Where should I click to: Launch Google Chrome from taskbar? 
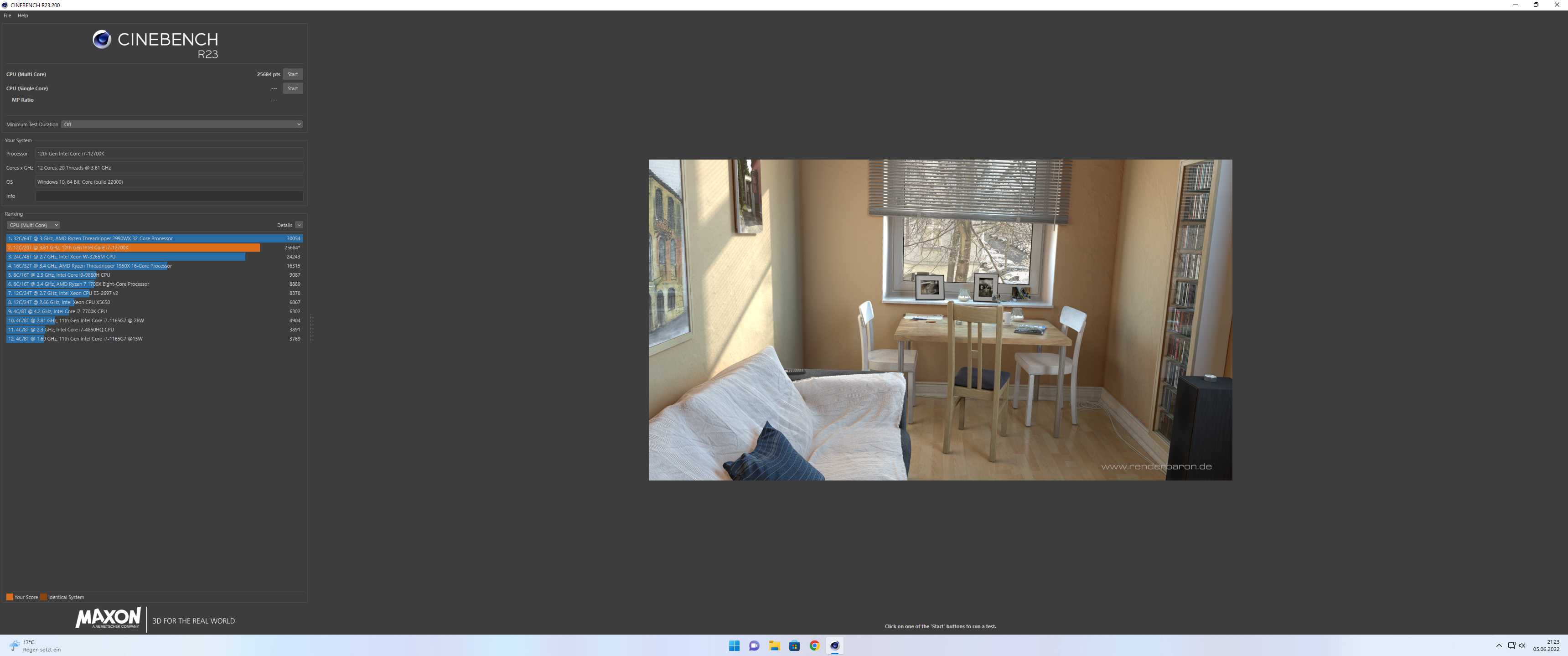click(814, 646)
